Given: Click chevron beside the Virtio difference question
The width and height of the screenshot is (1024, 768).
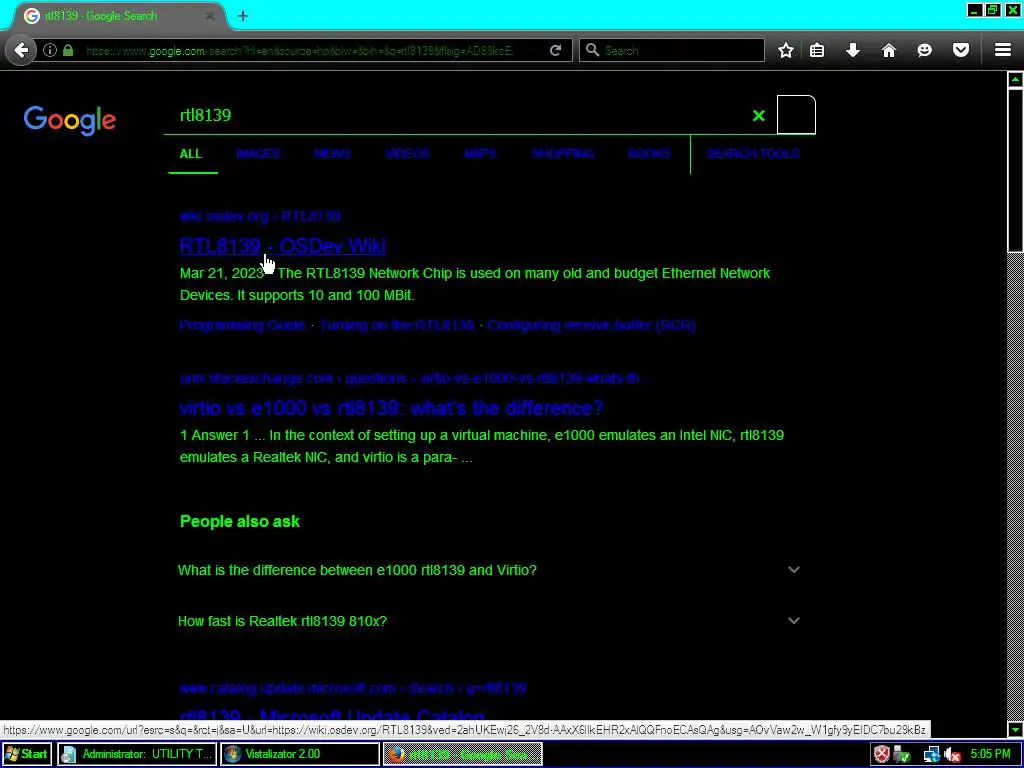Looking at the screenshot, I should [793, 569].
